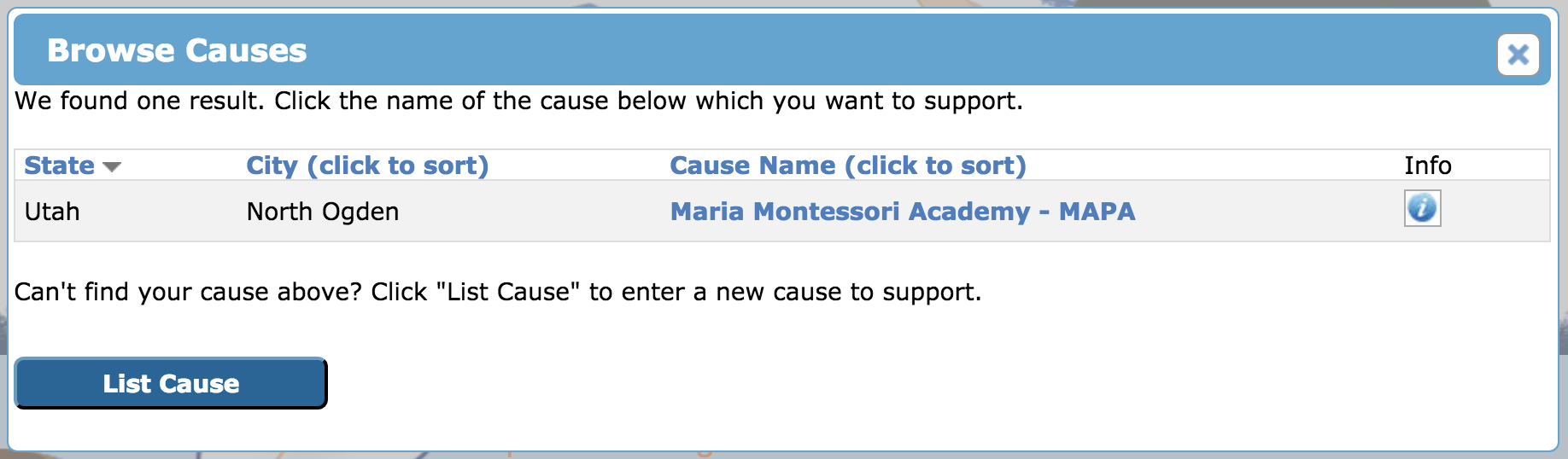Close the Browse Causes dialog
The width and height of the screenshot is (1568, 459).
[1518, 55]
